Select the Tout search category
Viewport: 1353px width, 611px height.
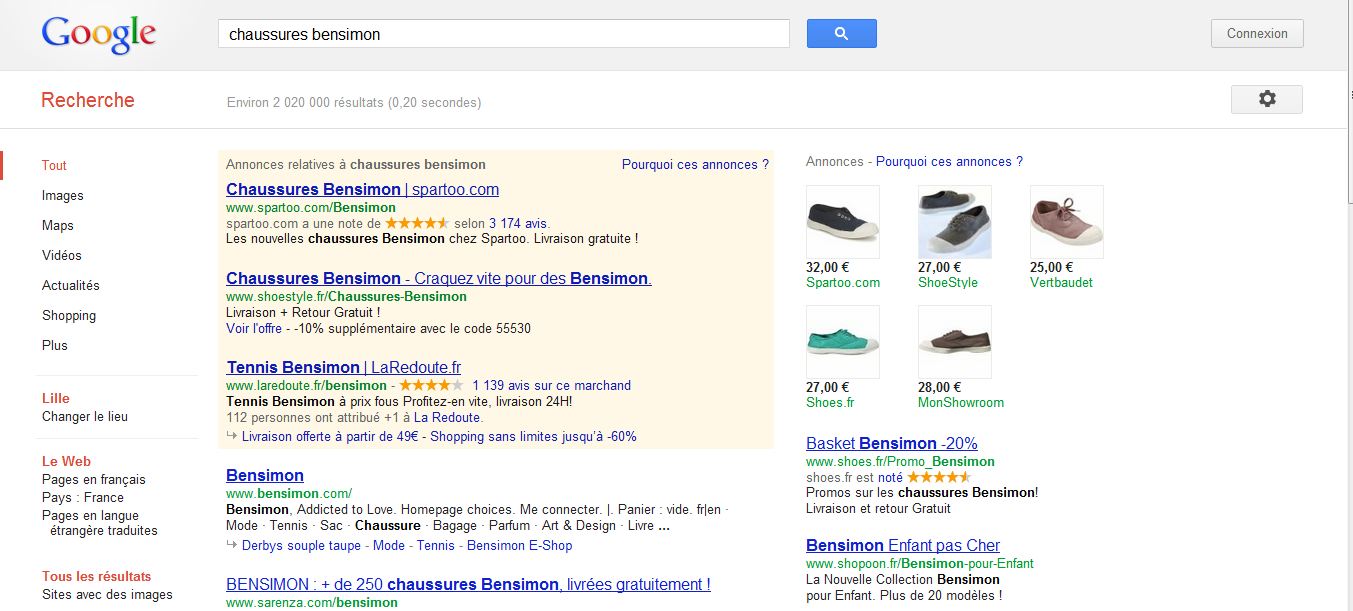[54, 166]
